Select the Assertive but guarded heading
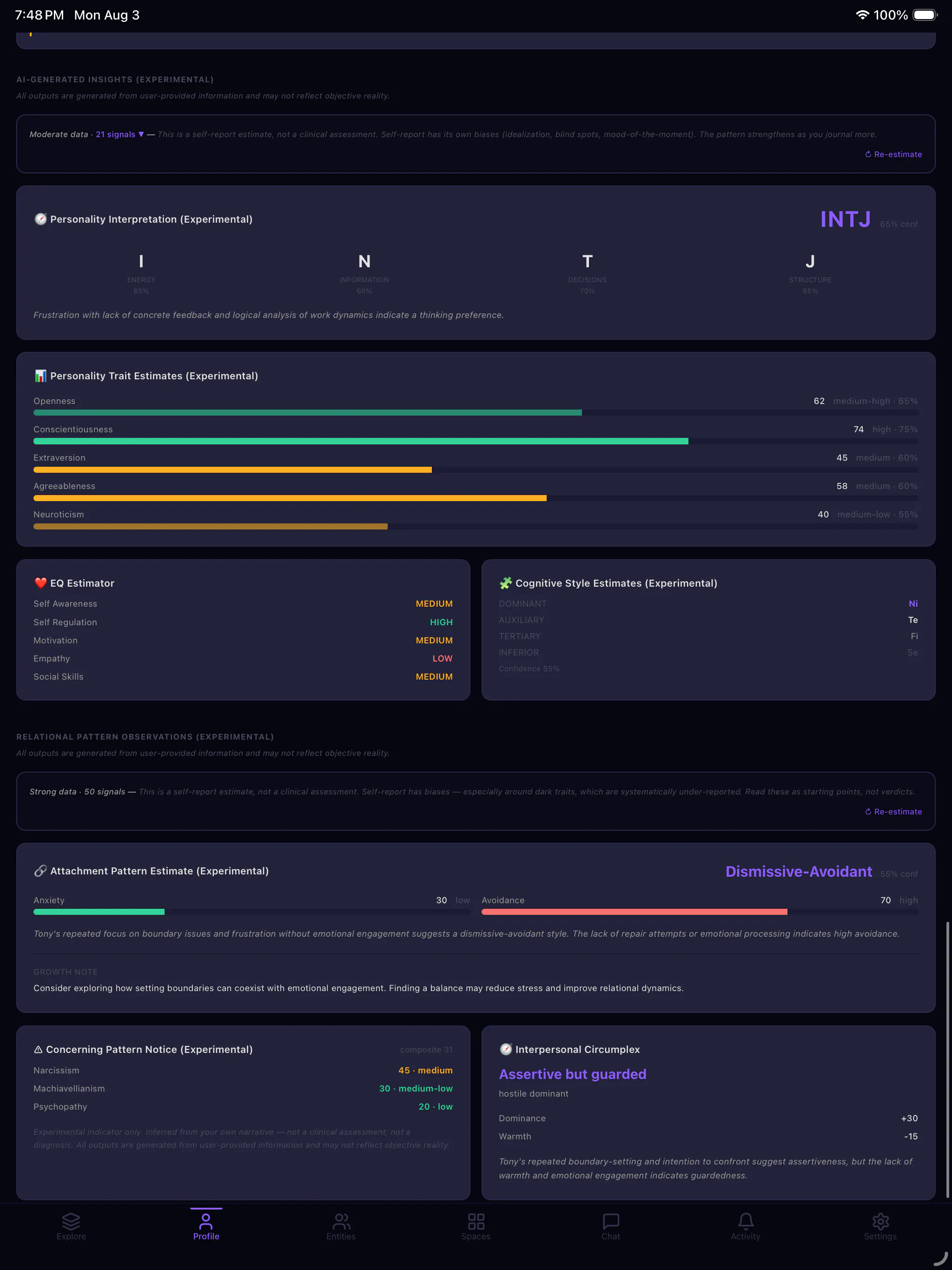The width and height of the screenshot is (952, 1270). (x=573, y=1074)
